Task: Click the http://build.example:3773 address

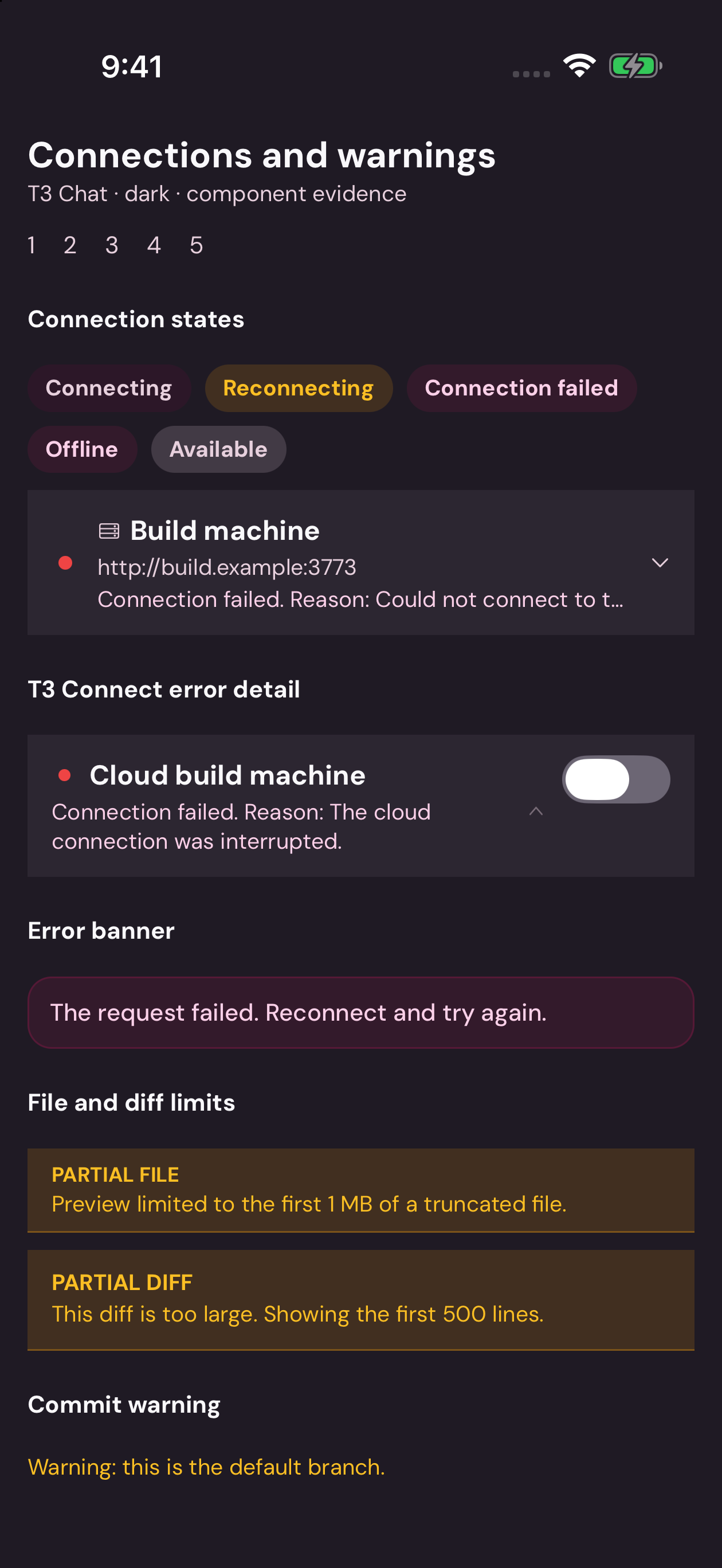Action: [x=227, y=567]
